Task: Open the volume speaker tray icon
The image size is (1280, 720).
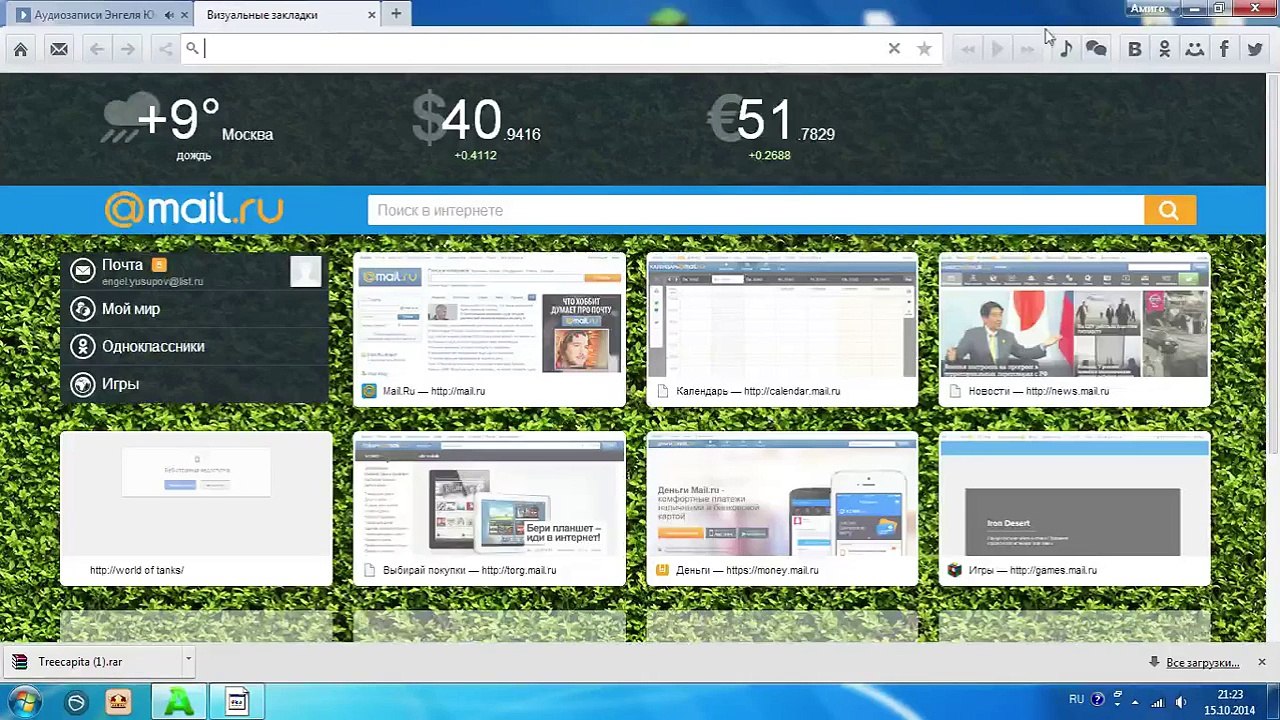Action: pos(1181,701)
